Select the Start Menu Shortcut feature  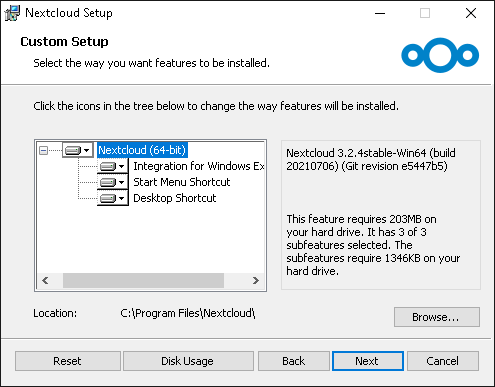pyautogui.click(x=182, y=182)
